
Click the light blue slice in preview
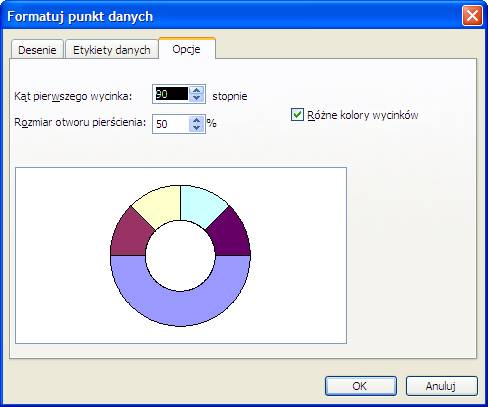pyautogui.click(x=200, y=204)
